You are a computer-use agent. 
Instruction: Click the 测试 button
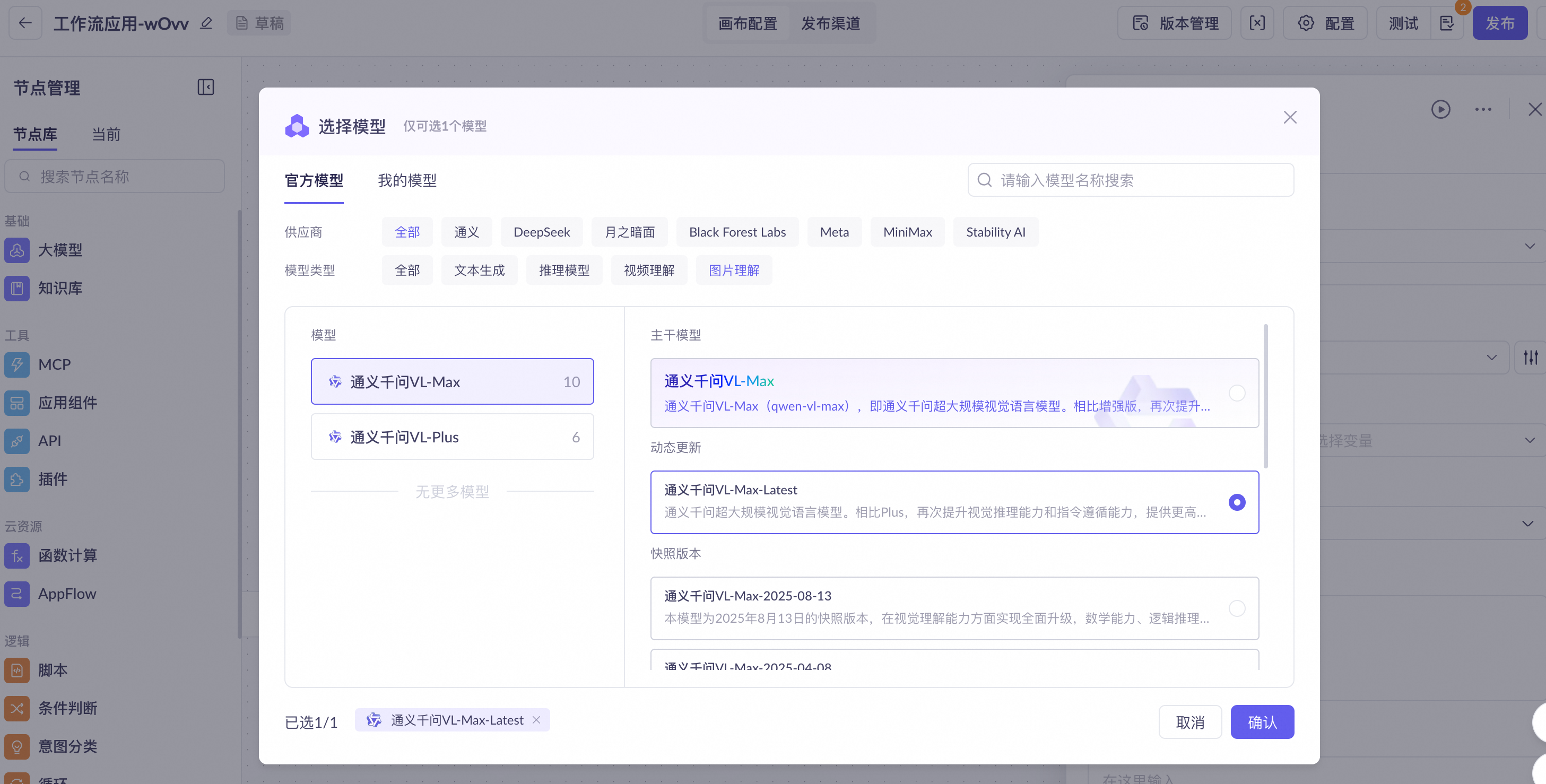click(1403, 23)
